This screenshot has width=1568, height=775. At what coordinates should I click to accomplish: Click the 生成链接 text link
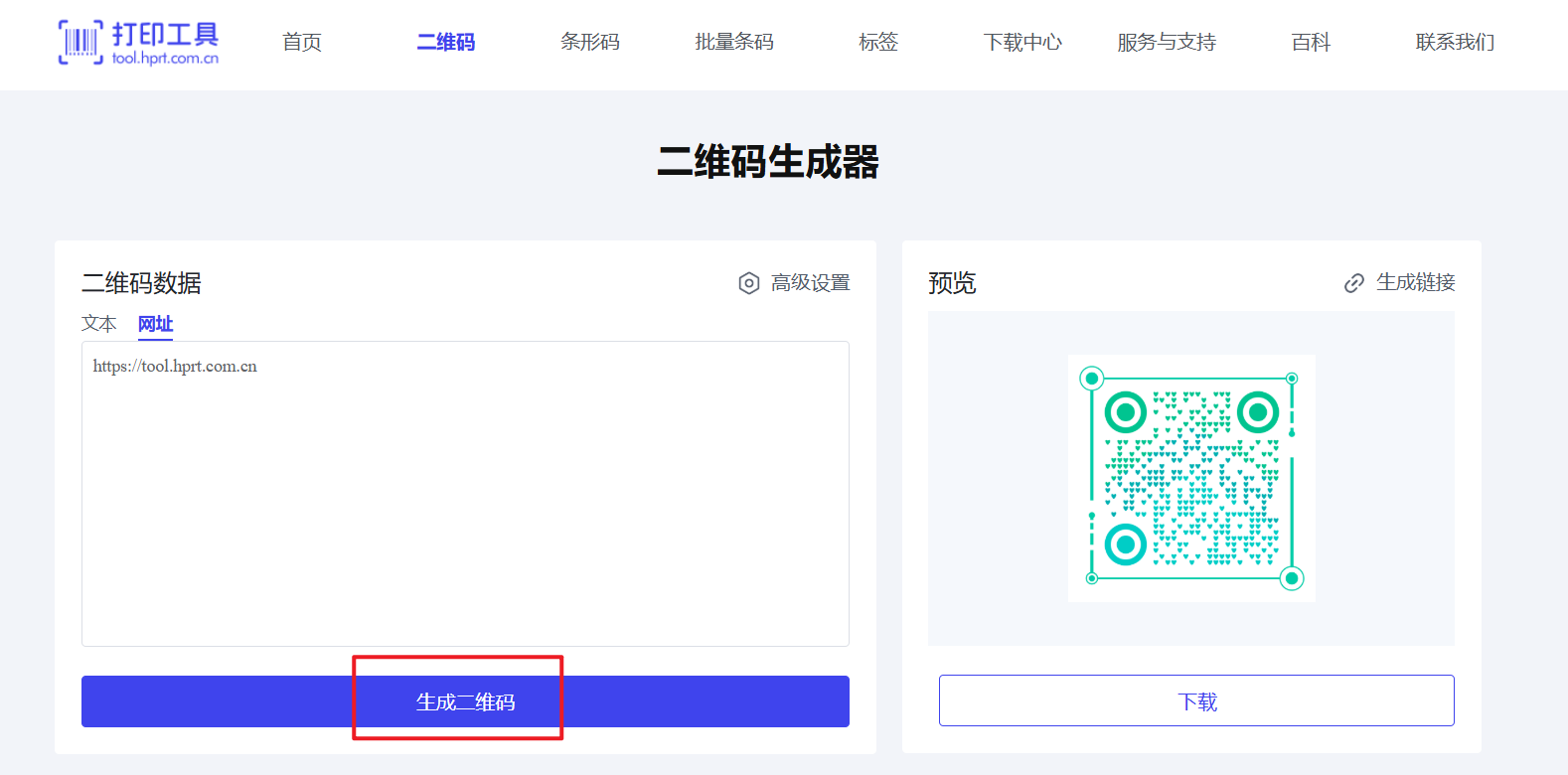coord(1416,282)
